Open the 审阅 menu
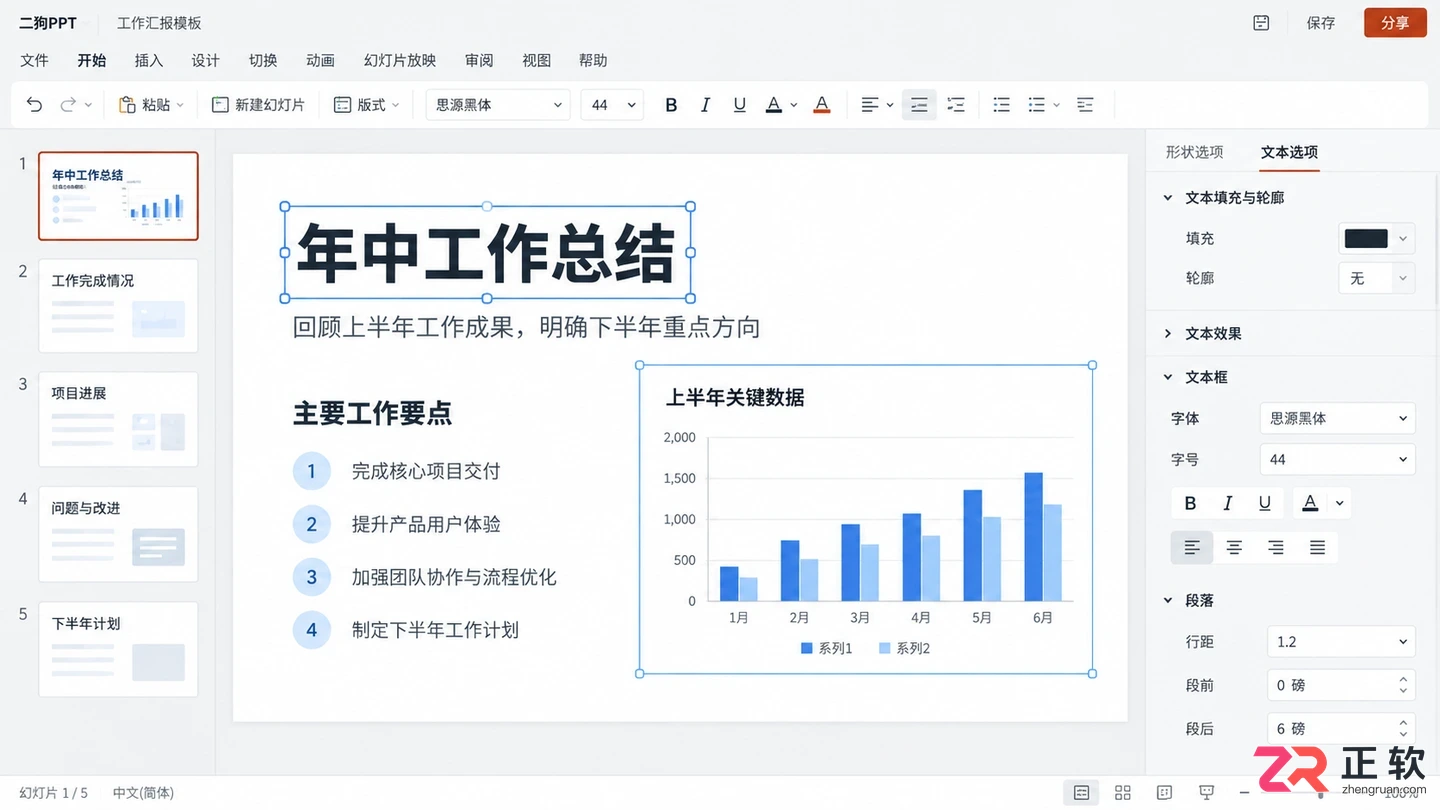Image resolution: width=1440 pixels, height=810 pixels. tap(479, 60)
